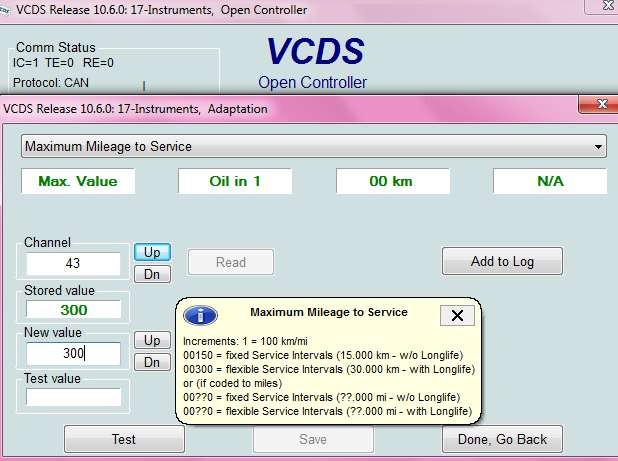Image resolution: width=618 pixels, height=461 pixels.
Task: Close the Maximum Mileage info balloon
Action: click(x=457, y=315)
